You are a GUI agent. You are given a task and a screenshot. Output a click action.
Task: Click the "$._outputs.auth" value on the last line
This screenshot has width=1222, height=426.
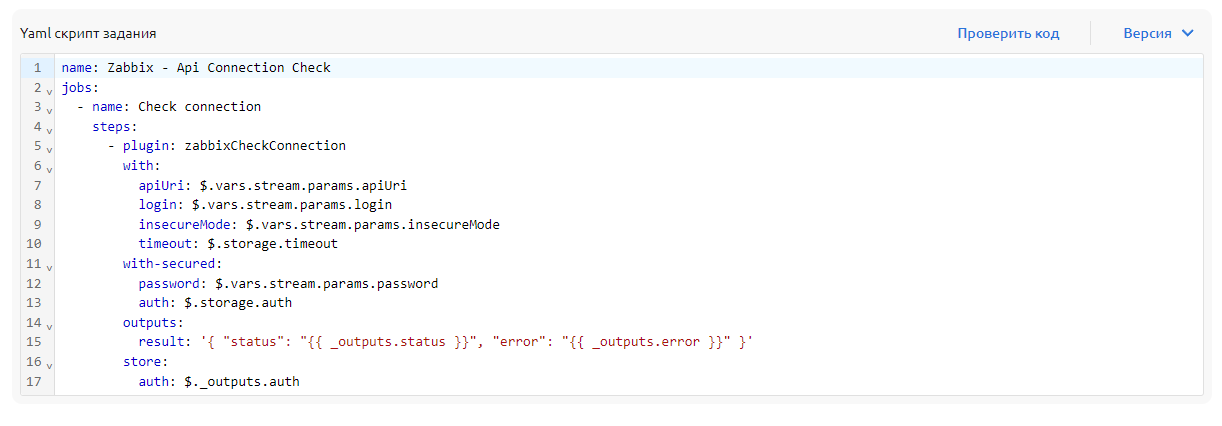241,382
